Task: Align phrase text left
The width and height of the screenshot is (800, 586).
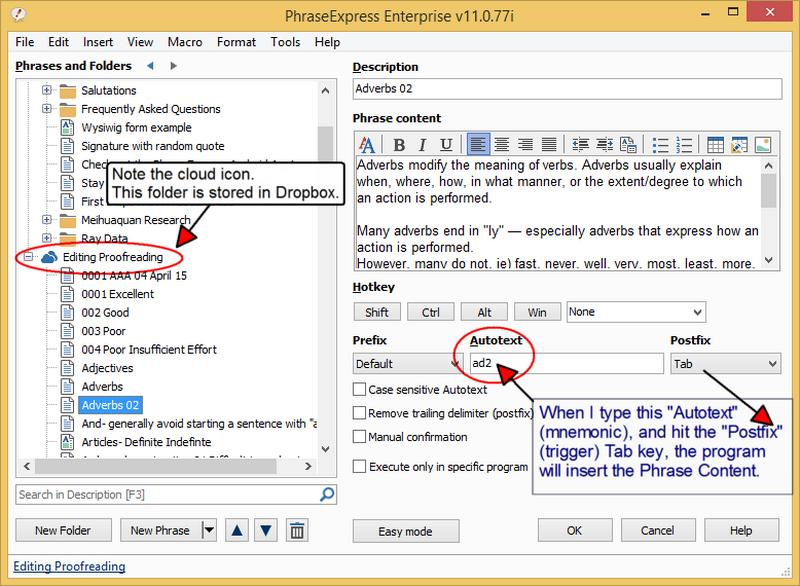Action: [478, 145]
